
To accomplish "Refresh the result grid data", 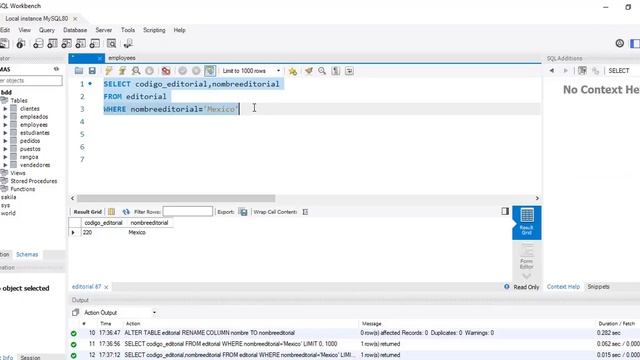I will tap(126, 212).
